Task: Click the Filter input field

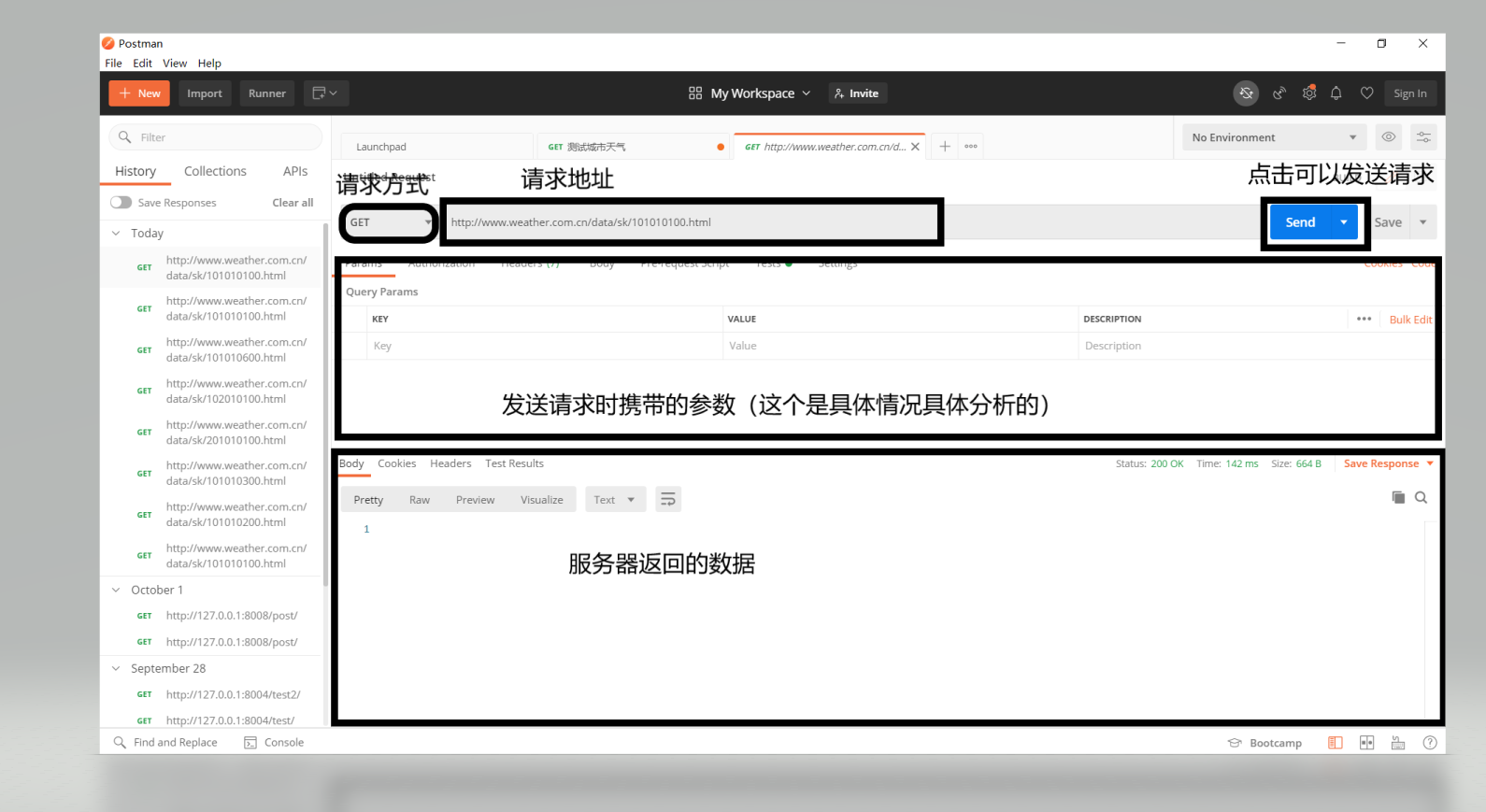Action: (216, 137)
